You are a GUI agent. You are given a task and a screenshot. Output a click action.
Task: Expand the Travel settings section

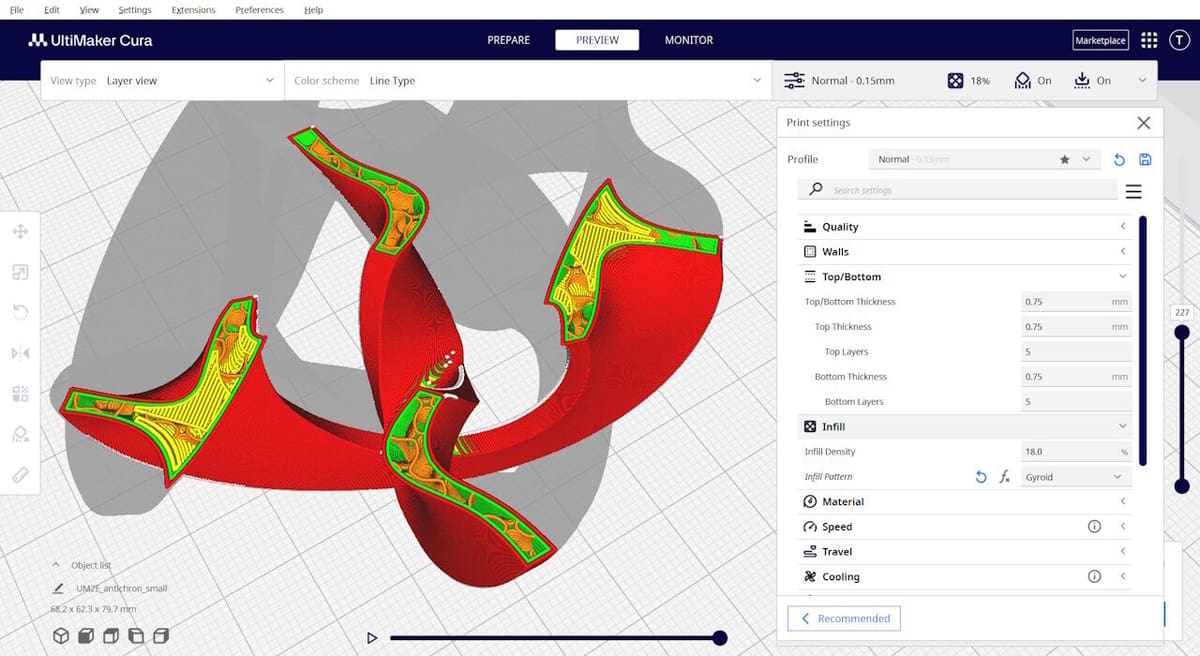click(965, 552)
